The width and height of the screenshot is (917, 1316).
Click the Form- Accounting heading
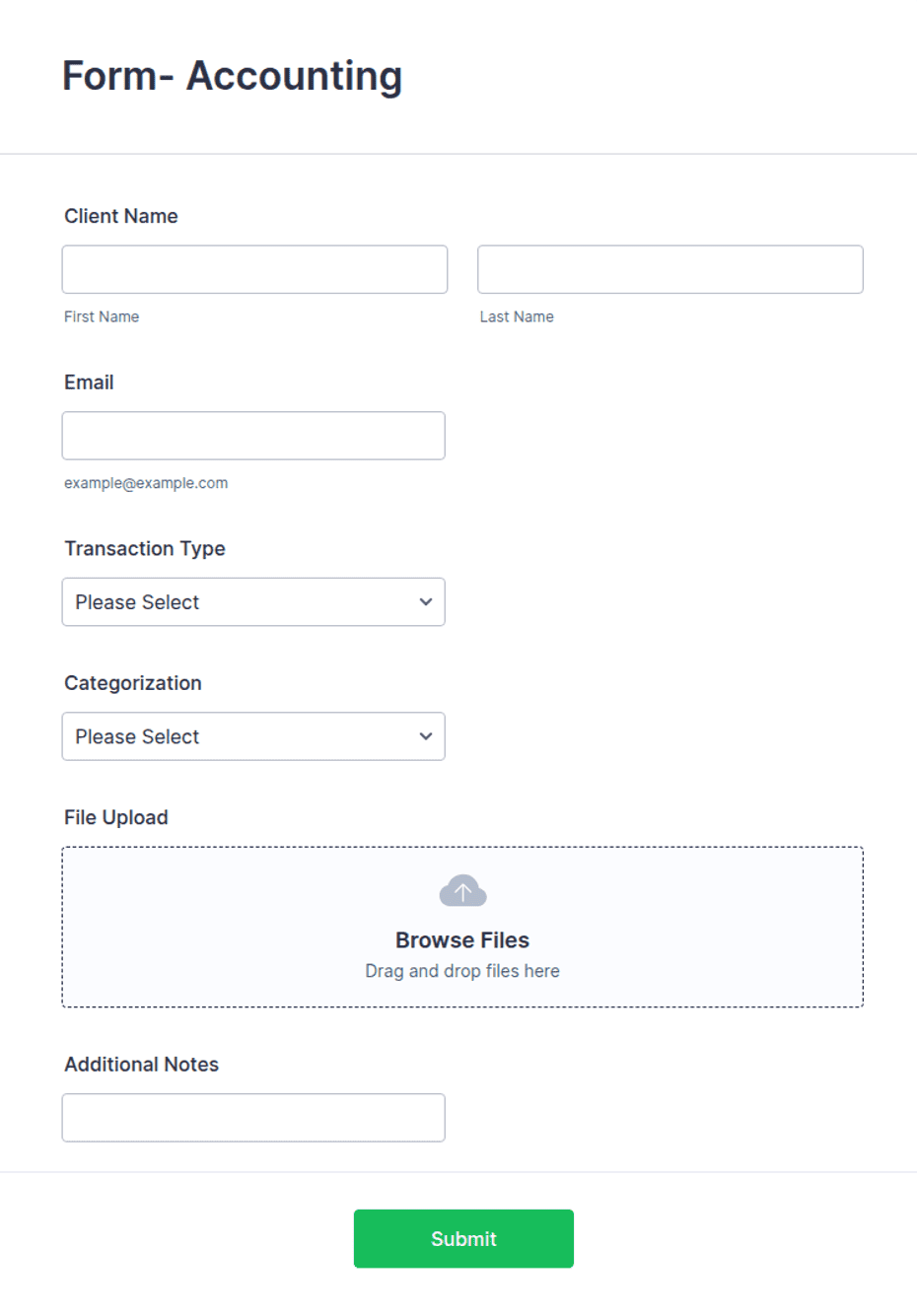[233, 76]
